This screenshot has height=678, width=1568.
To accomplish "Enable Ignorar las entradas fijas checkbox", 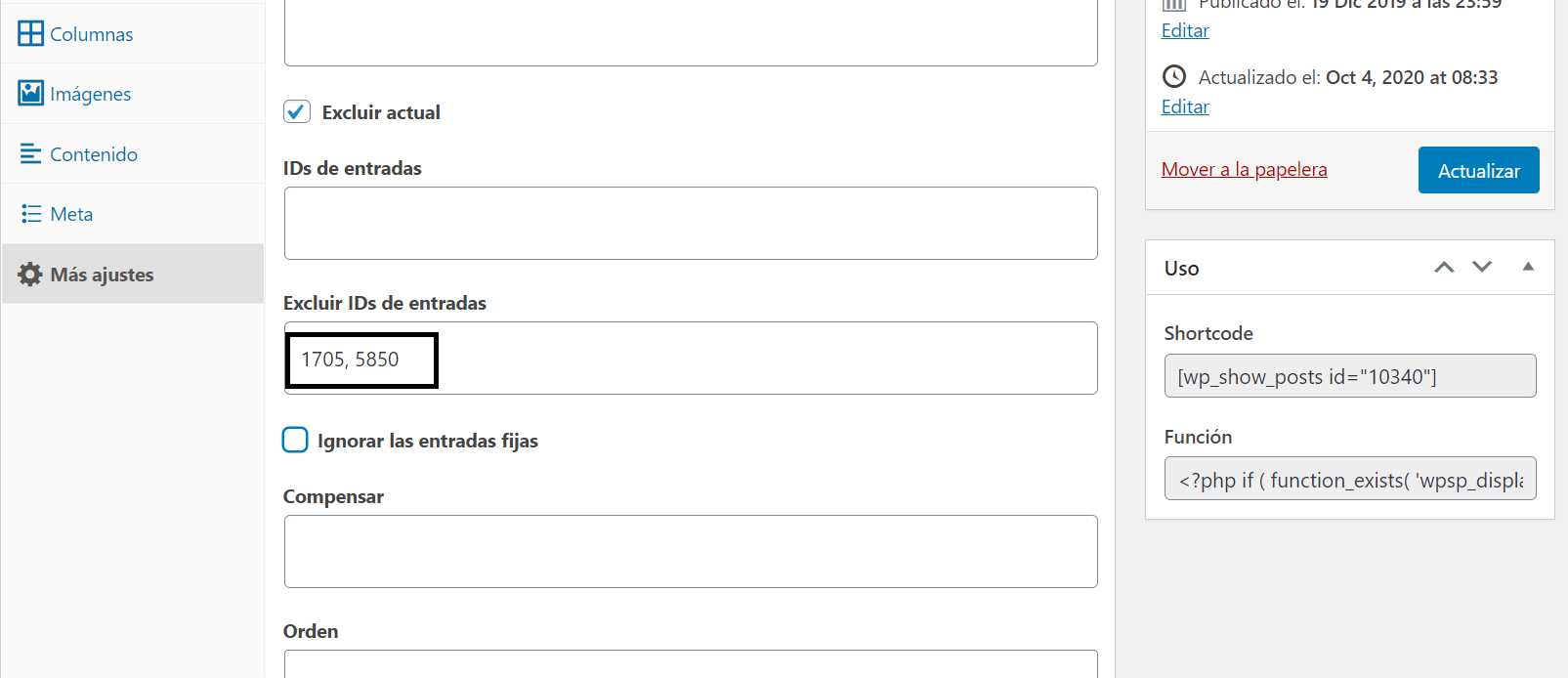I will (x=295, y=440).
